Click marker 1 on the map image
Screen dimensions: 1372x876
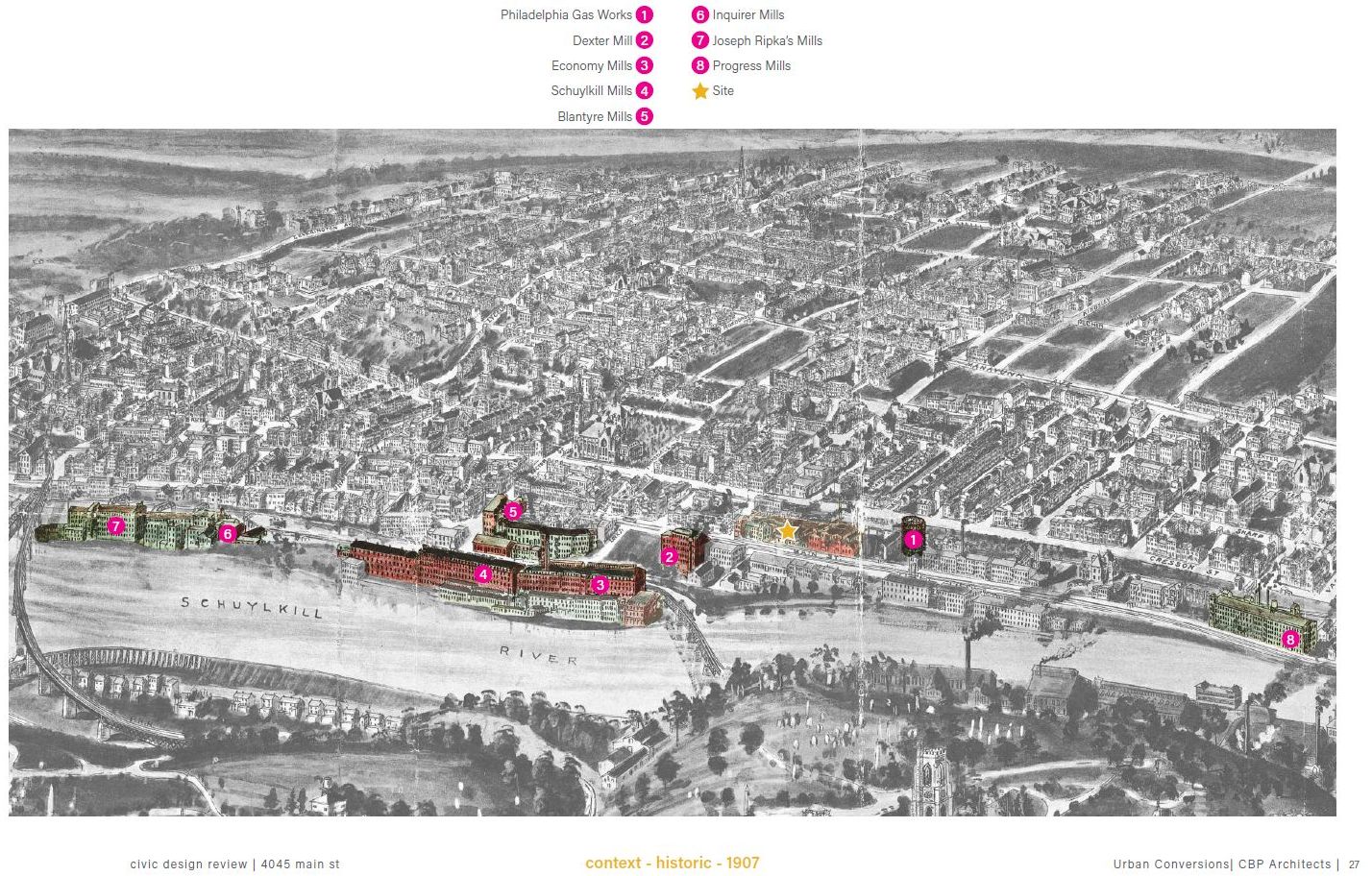coord(913,540)
